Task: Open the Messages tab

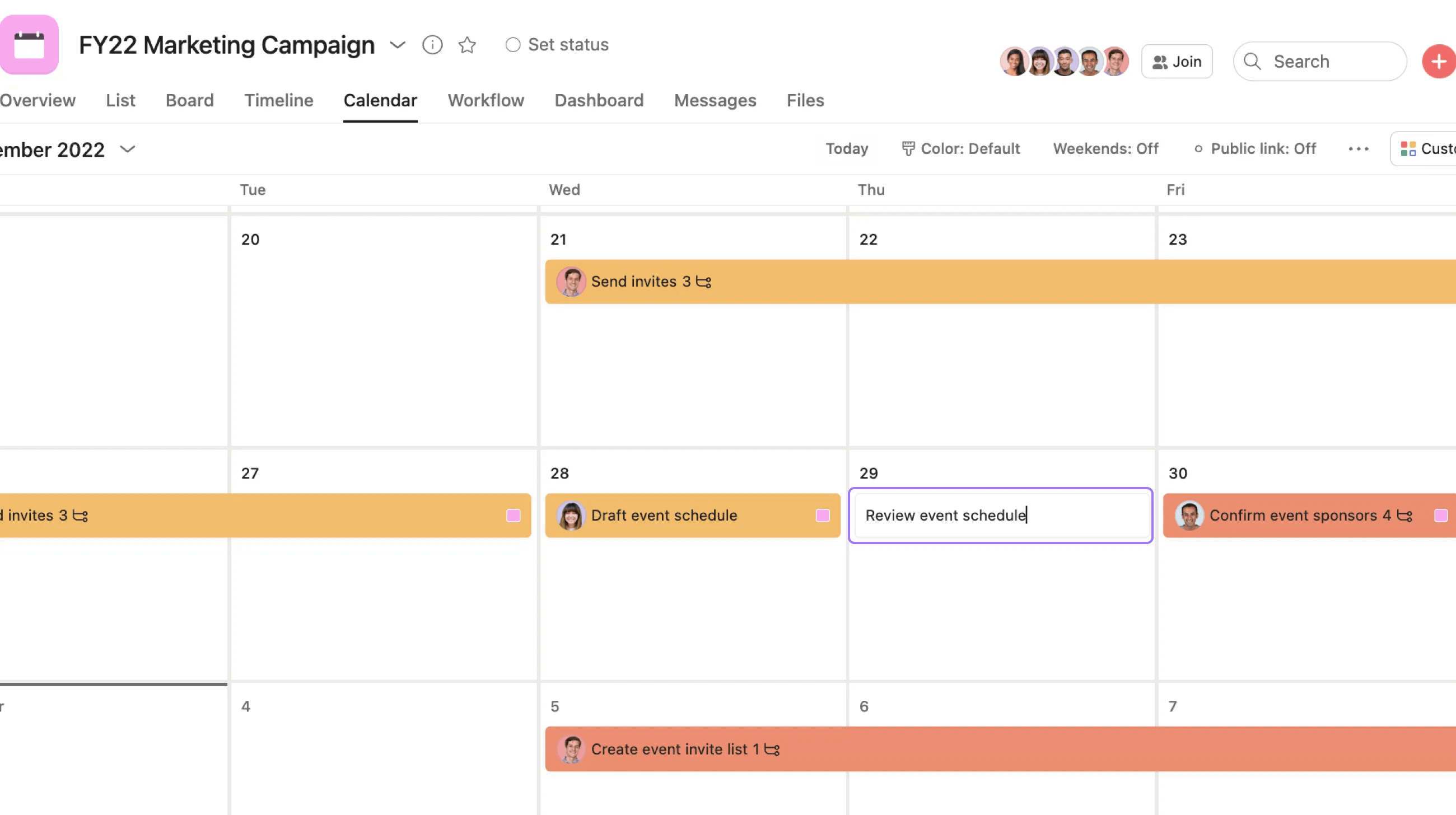Action: (715, 101)
